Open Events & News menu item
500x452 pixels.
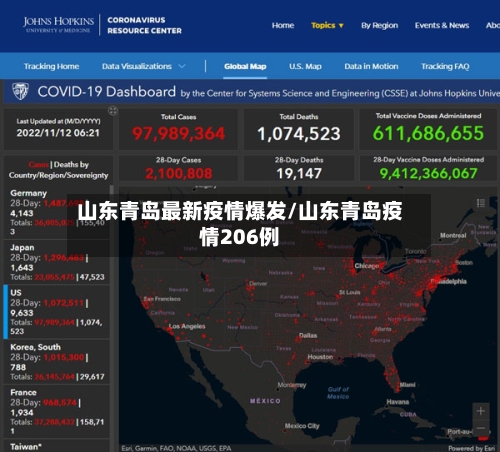(442, 25)
